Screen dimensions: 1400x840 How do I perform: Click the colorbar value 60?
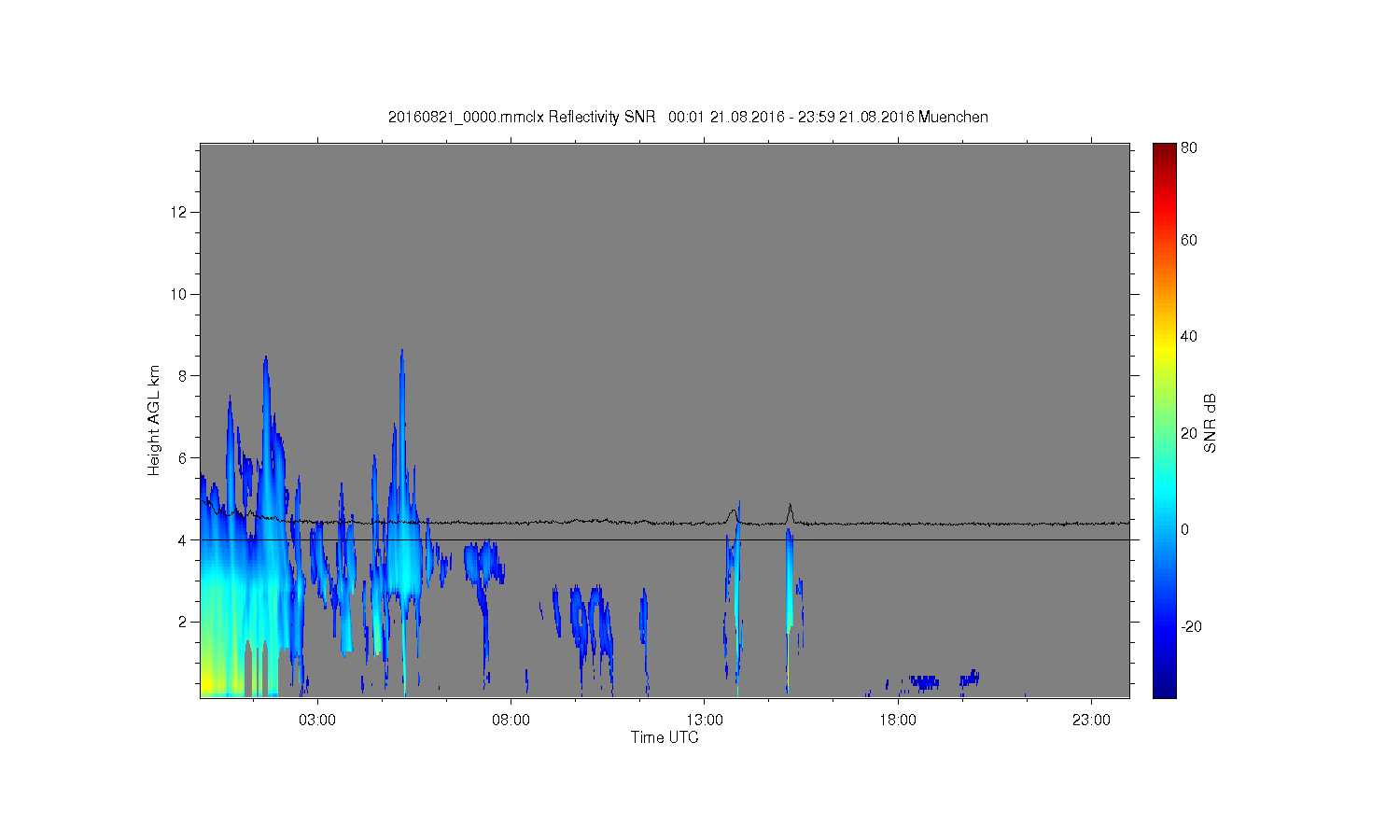[1189, 240]
